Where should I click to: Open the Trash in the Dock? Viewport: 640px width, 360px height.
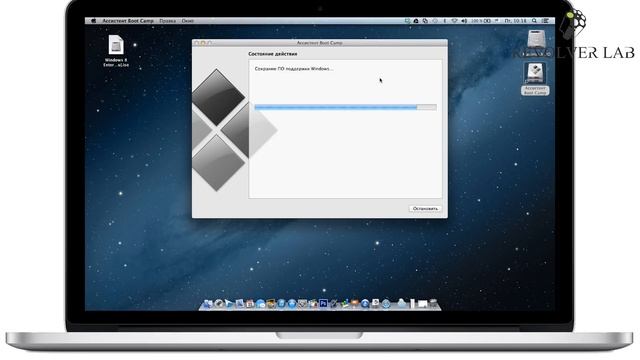point(433,304)
